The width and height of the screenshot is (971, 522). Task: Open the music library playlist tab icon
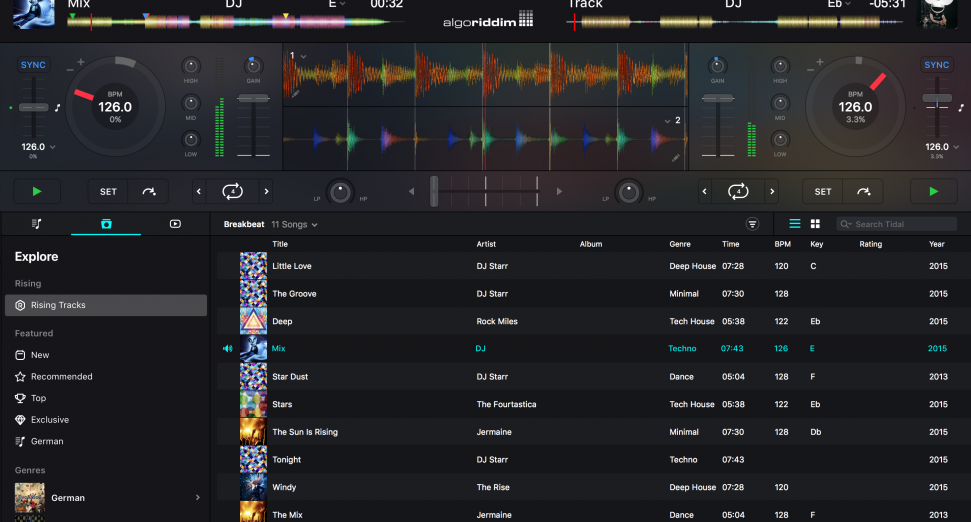click(x=36, y=224)
